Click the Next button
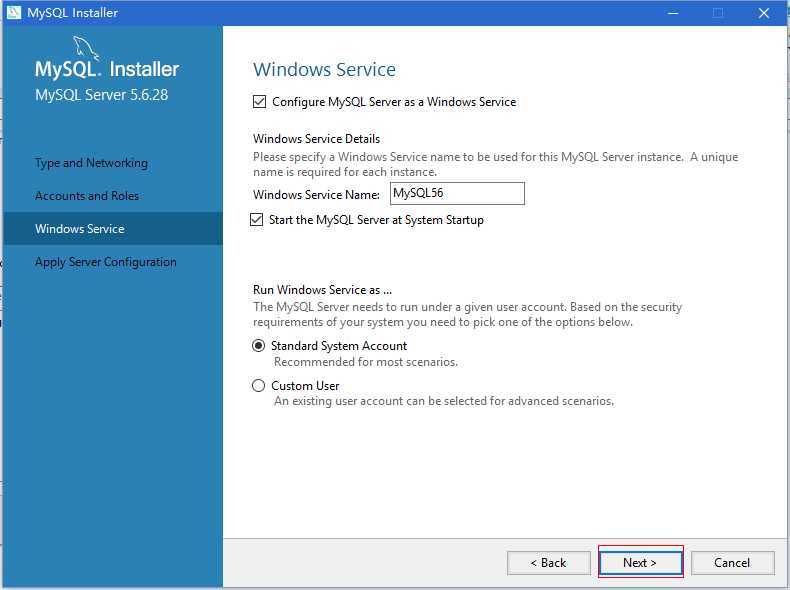 tap(640, 562)
